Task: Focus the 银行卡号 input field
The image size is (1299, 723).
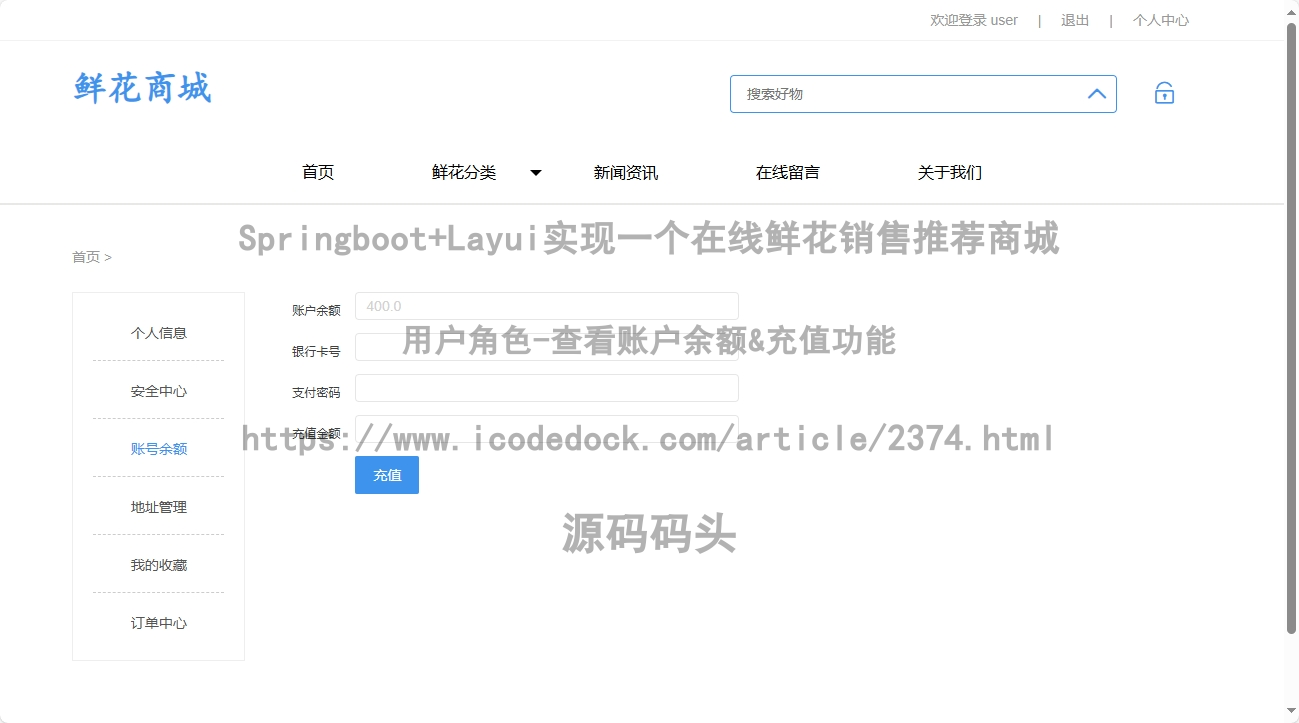Action: (547, 347)
